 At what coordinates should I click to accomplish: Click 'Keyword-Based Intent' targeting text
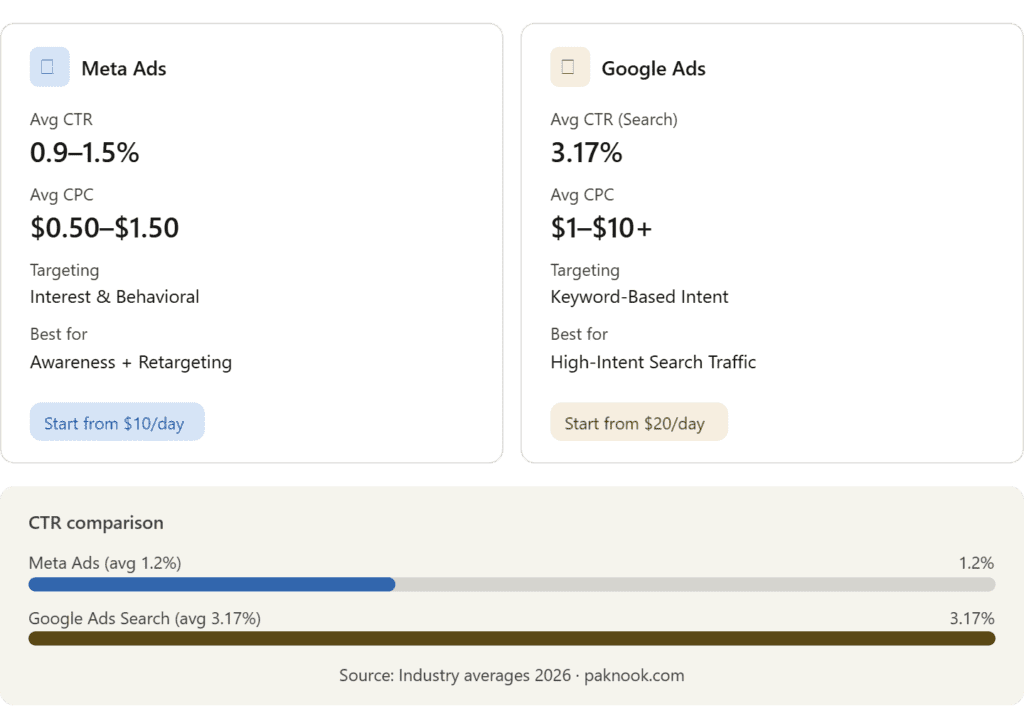click(x=639, y=297)
